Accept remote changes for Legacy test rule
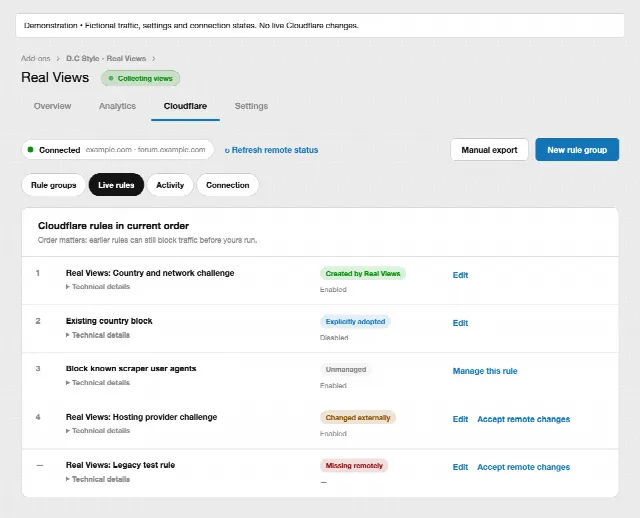Screen dimensions: 640x518 pyautogui.click(x=524, y=467)
